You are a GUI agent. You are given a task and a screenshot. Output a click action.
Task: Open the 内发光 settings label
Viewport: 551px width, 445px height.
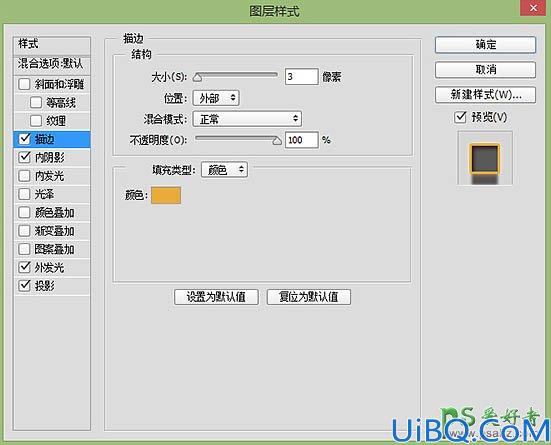pos(49,176)
